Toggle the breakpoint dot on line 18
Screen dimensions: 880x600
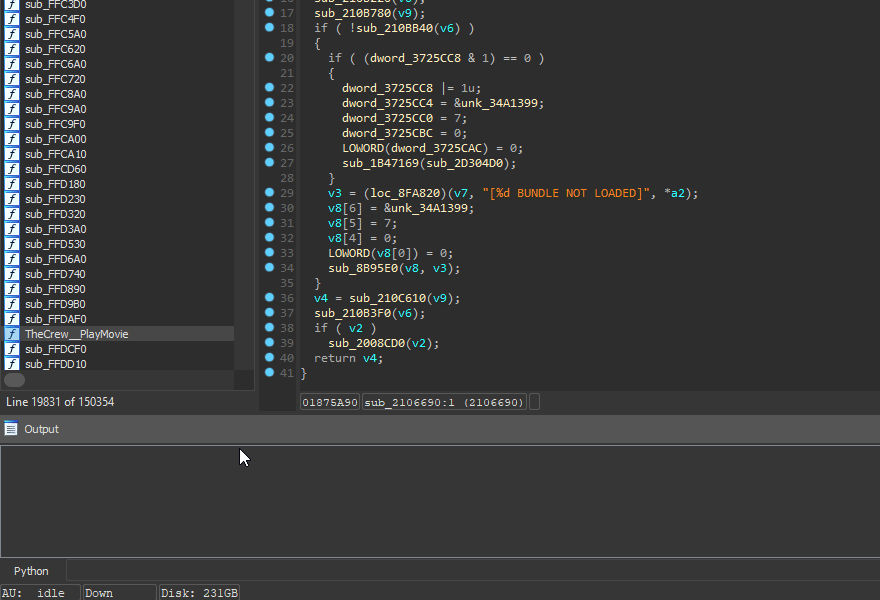(x=269, y=28)
